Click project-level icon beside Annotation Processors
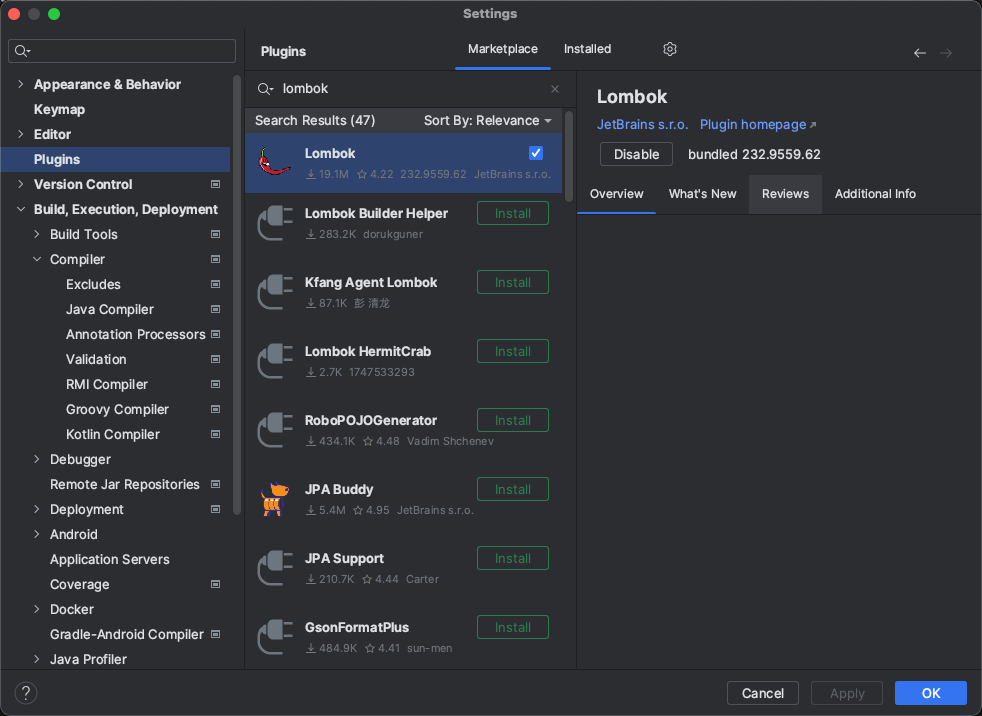Screen dimensions: 982x716 tap(215, 335)
